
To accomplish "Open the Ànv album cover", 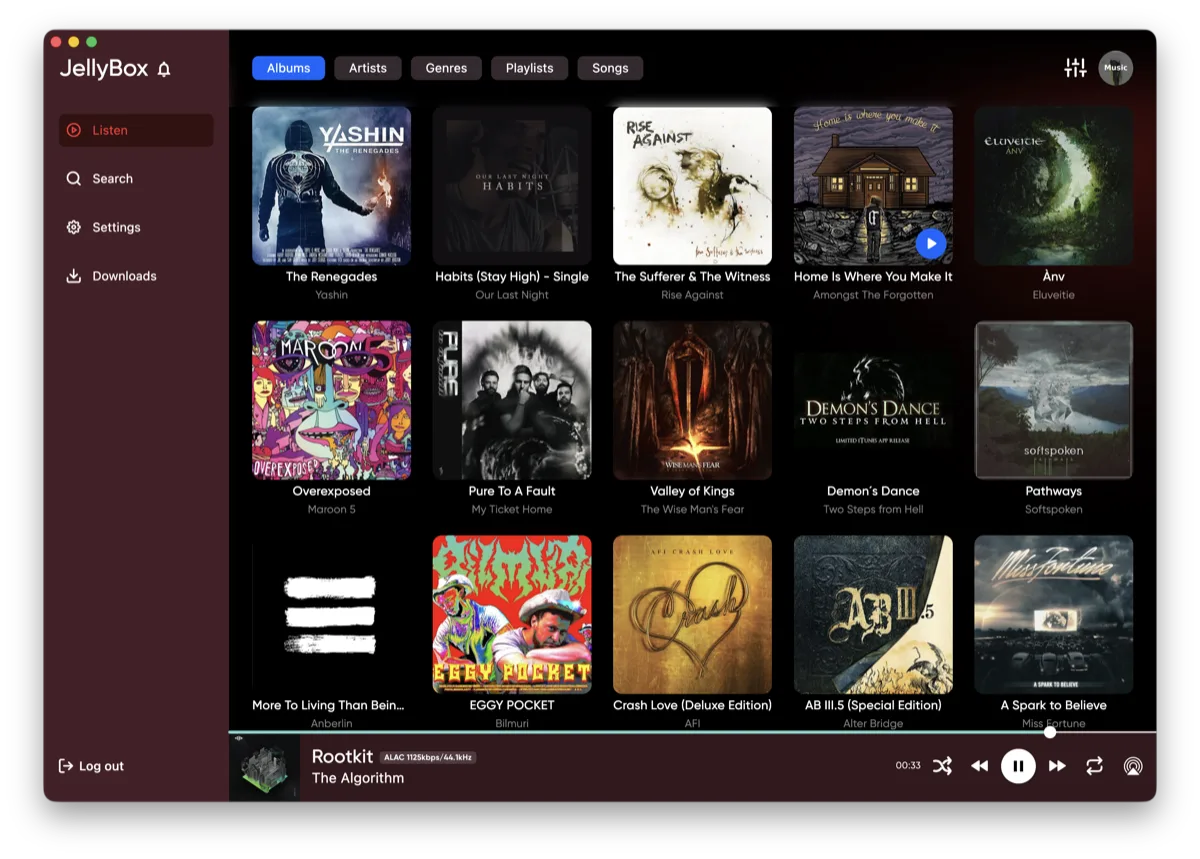I will pyautogui.click(x=1053, y=186).
